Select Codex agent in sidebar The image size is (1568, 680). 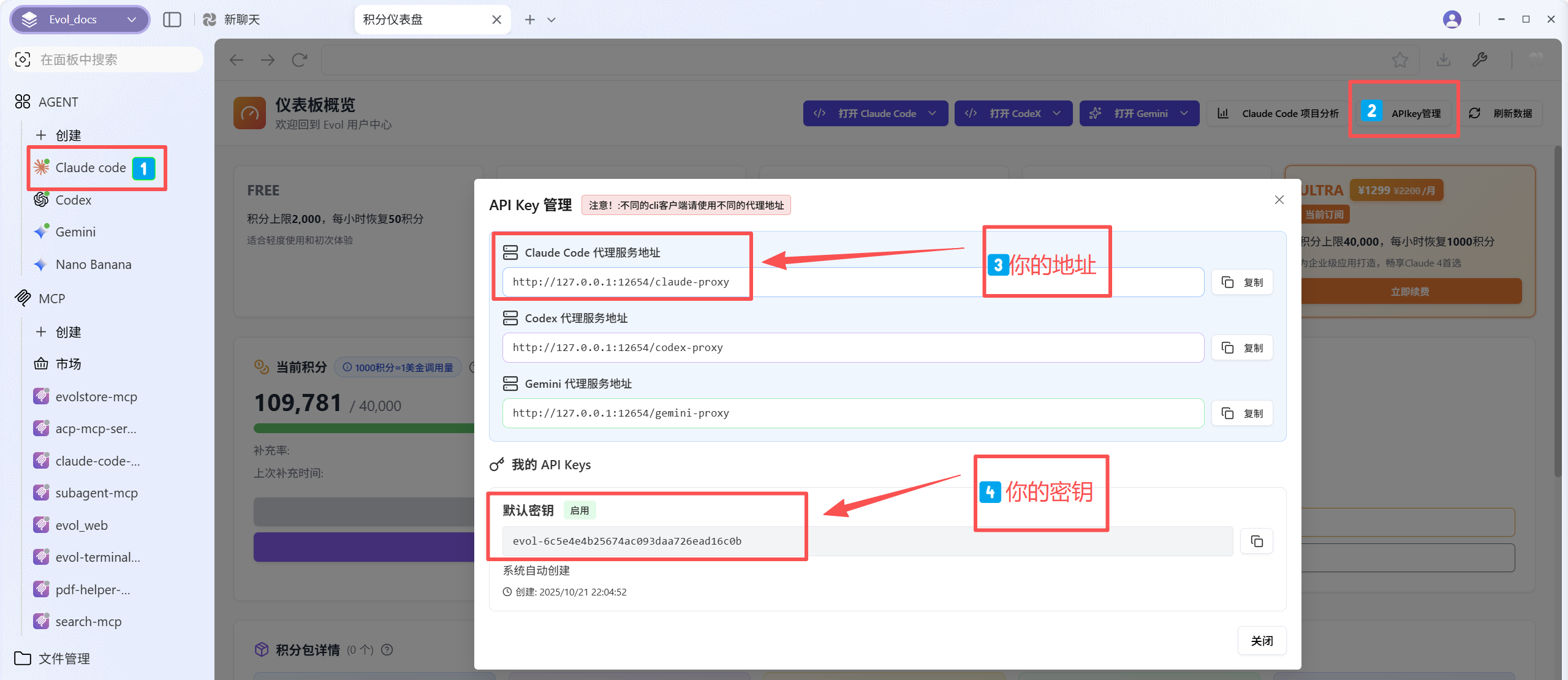[73, 200]
